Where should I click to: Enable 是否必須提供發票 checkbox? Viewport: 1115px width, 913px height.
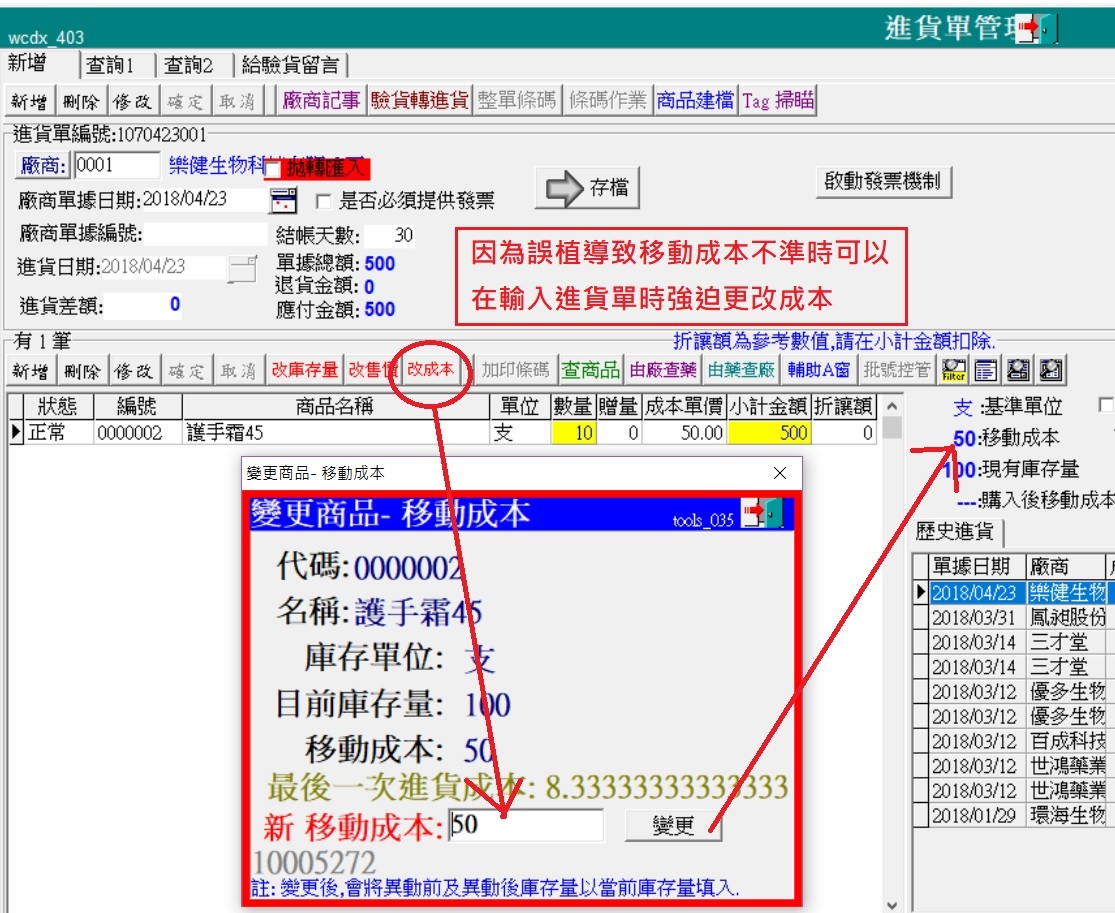coord(323,201)
